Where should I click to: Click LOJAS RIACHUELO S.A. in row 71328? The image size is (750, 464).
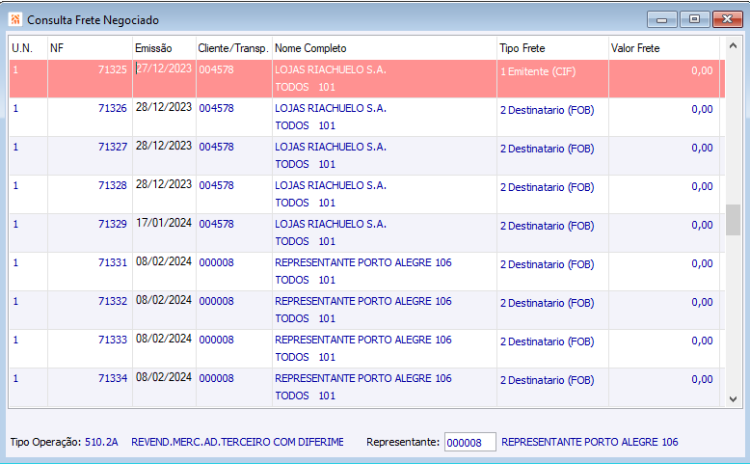[331, 186]
